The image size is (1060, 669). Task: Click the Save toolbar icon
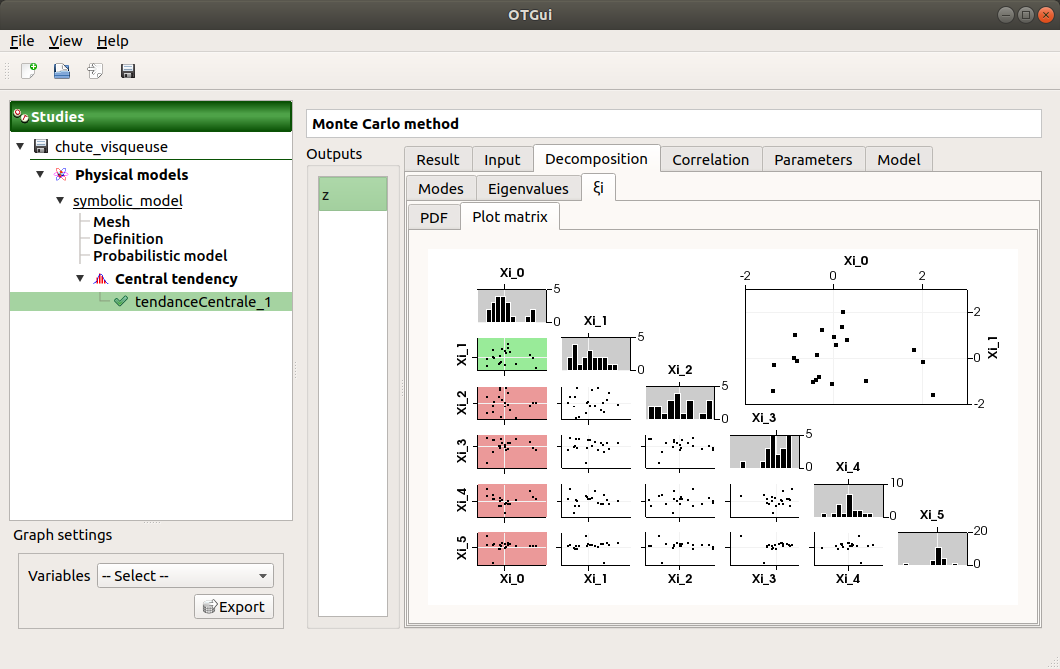(128, 71)
